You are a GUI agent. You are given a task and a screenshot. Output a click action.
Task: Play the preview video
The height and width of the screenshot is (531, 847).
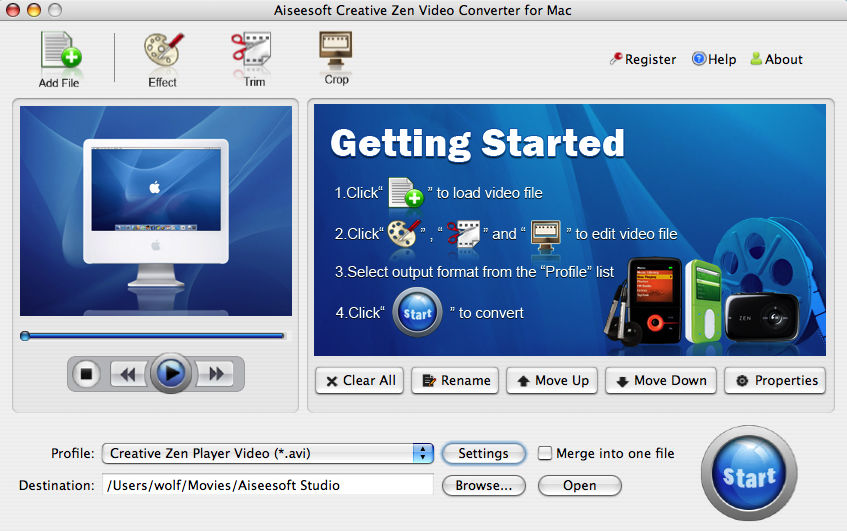[x=171, y=373]
